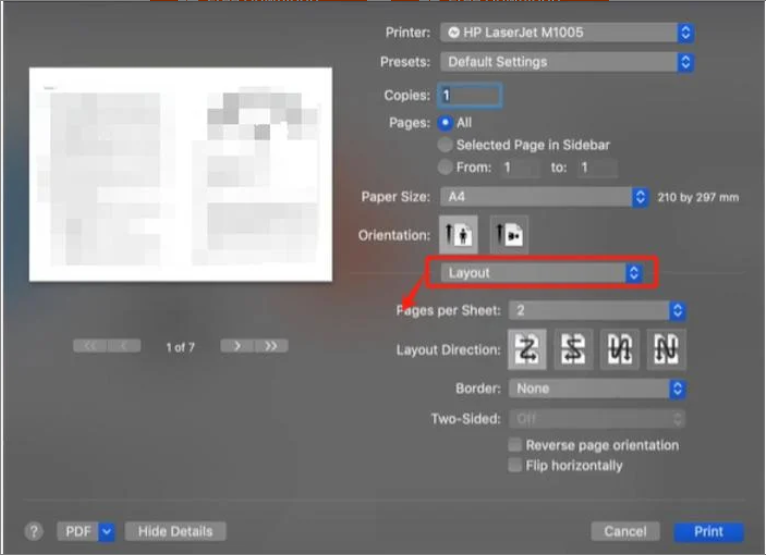Screen dimensions: 766x555
Task: Choose the fourth layout direction icon
Action: [x=667, y=349]
